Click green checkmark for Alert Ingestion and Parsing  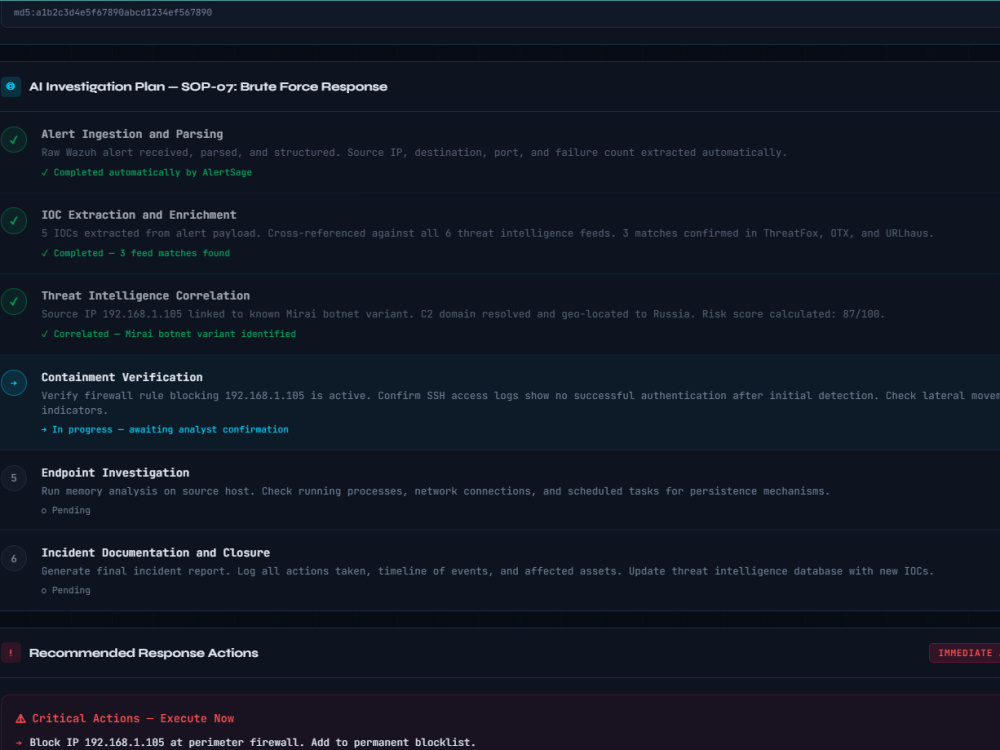pyautogui.click(x=14, y=140)
